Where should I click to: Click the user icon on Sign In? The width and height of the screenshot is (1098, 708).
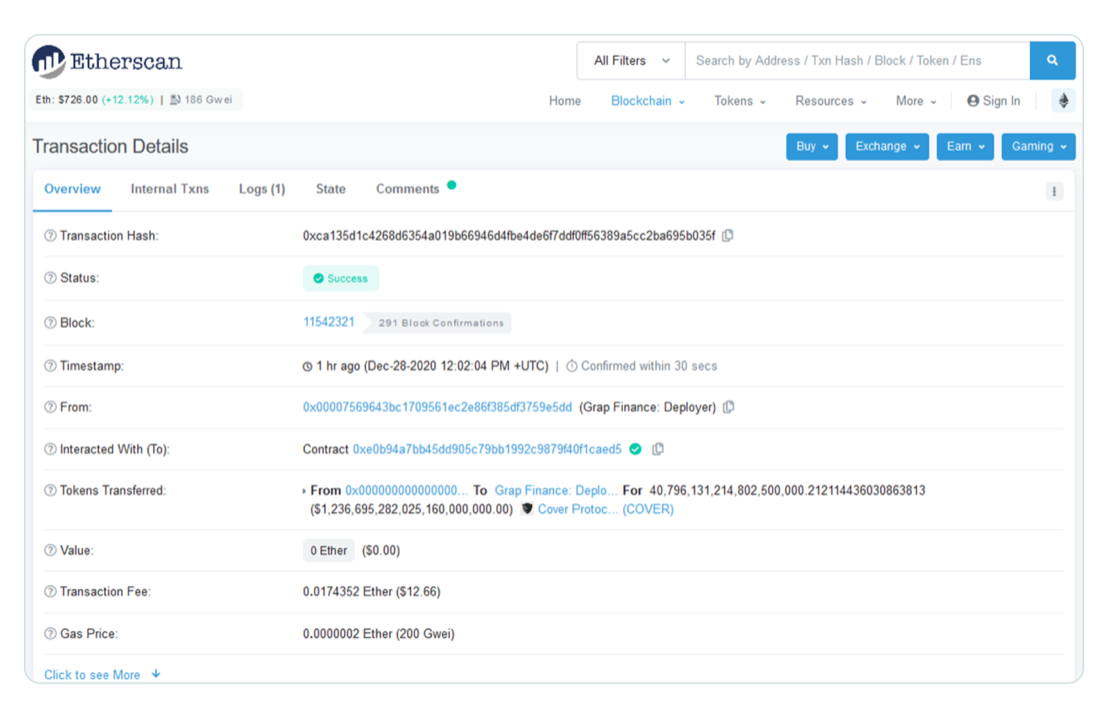[973, 101]
